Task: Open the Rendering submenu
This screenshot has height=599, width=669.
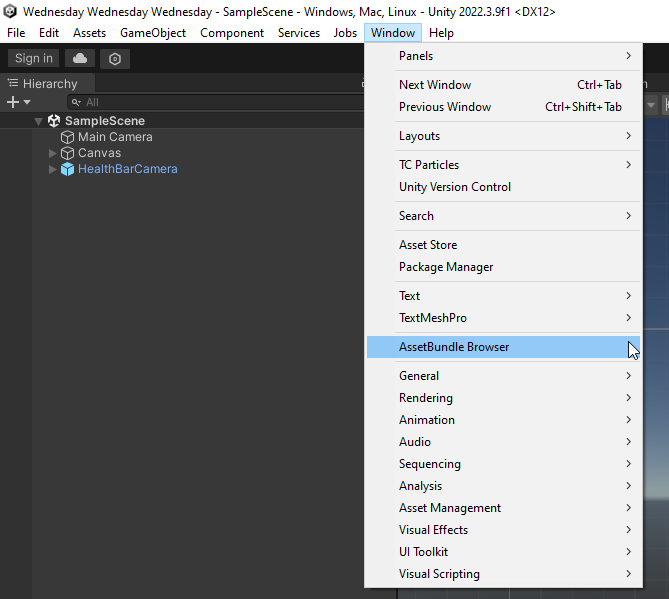Action: click(504, 398)
